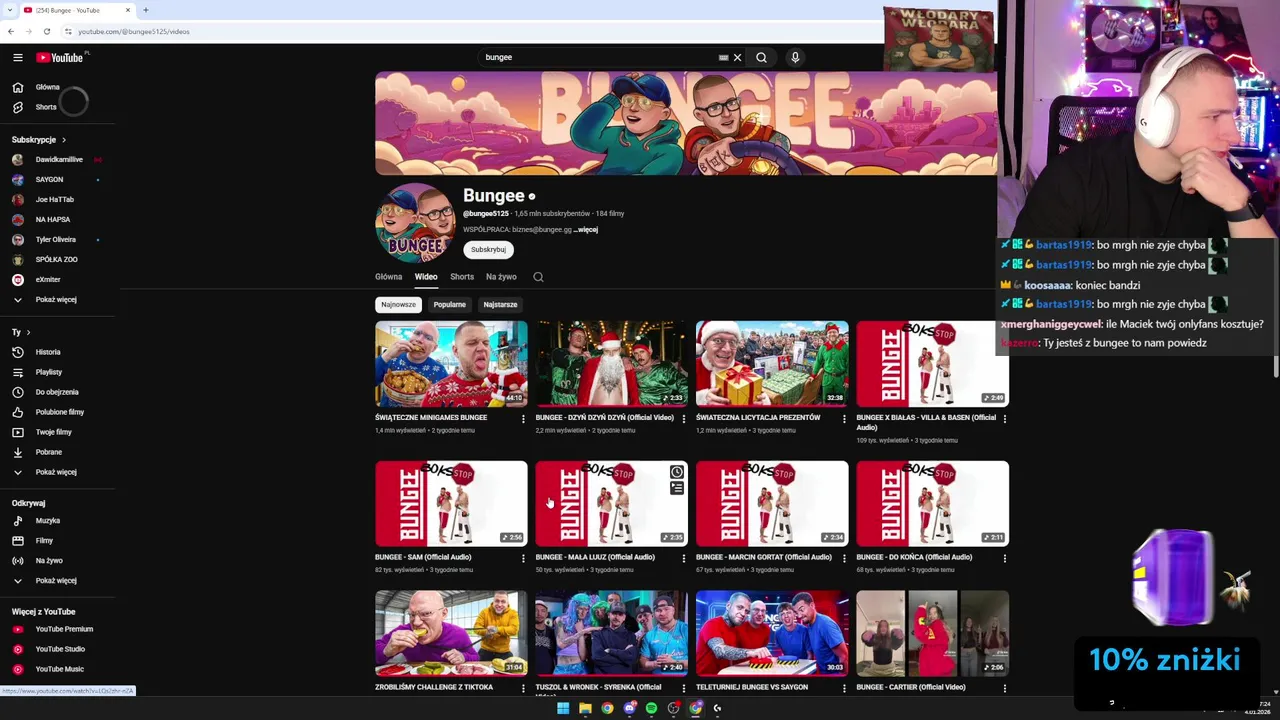Select the Popularne filter chip

click(449, 305)
